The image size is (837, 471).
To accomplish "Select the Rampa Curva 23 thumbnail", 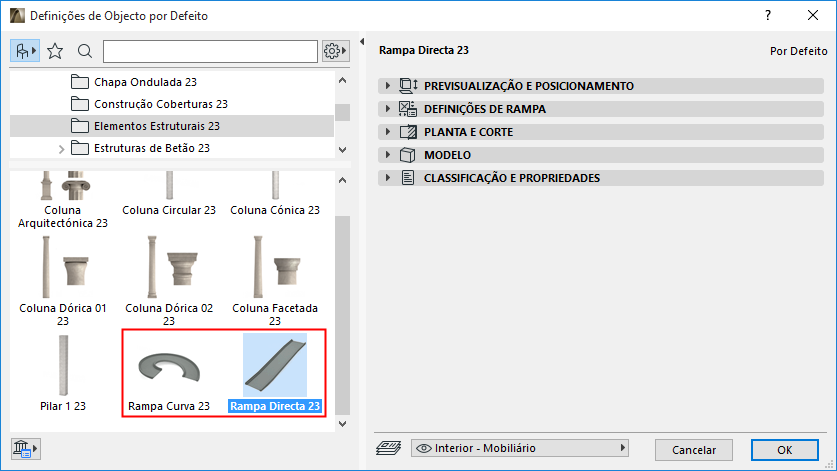I will coord(169,374).
